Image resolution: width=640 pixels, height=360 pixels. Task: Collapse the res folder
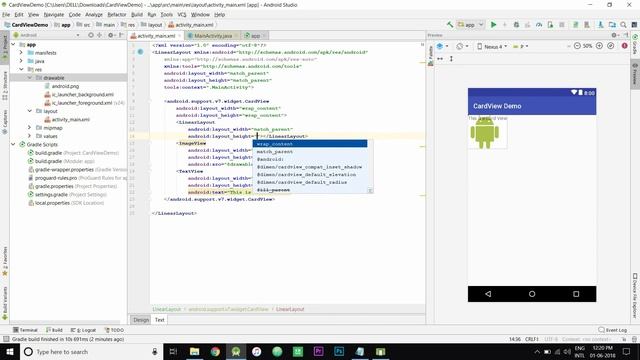pos(21,69)
